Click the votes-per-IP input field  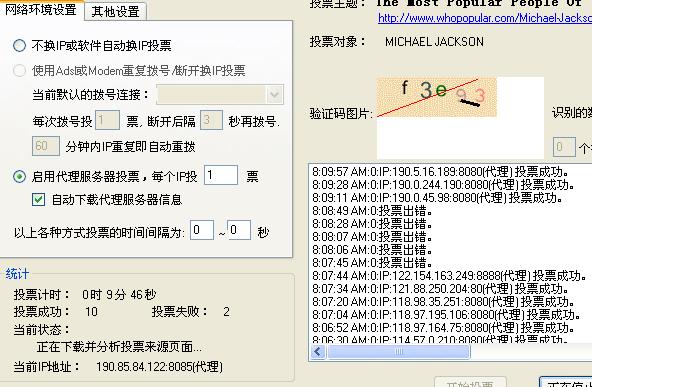221,175
